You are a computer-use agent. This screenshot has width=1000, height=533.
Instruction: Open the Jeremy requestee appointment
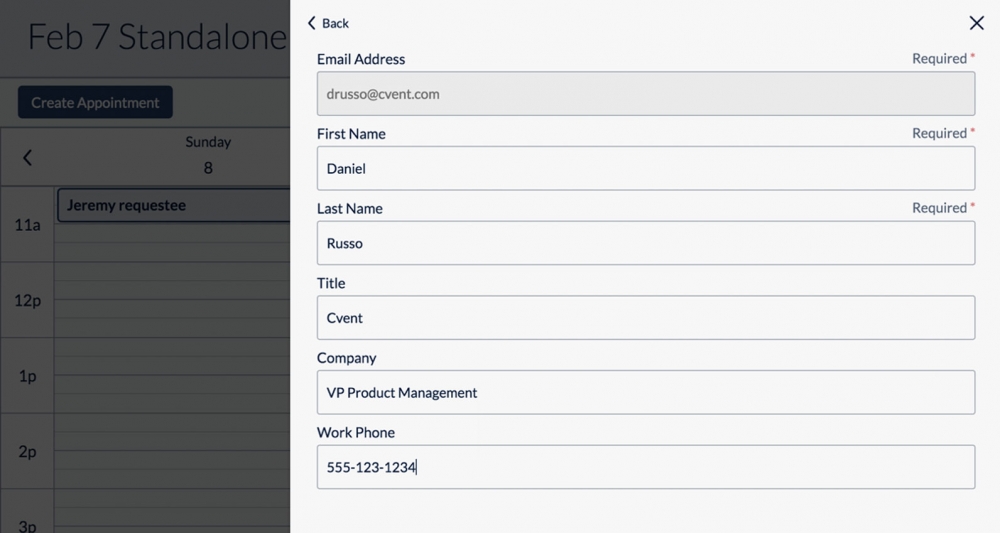pos(172,206)
